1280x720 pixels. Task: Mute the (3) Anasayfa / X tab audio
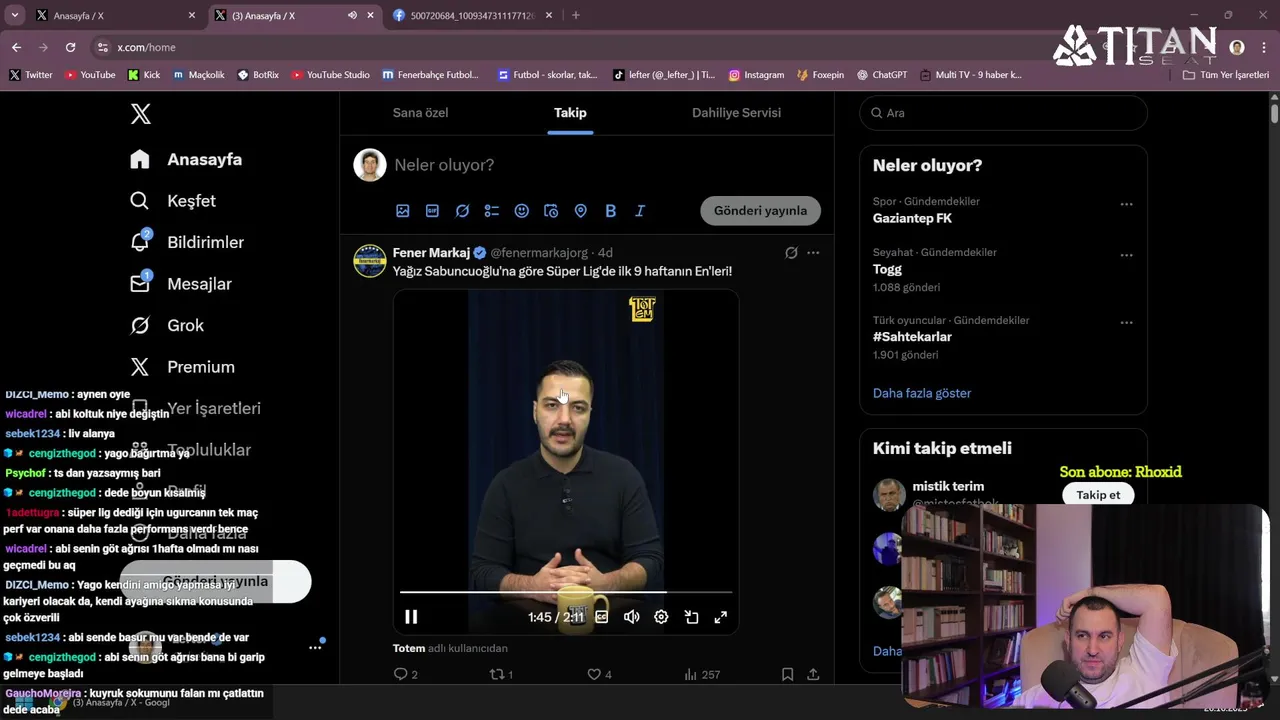352,15
